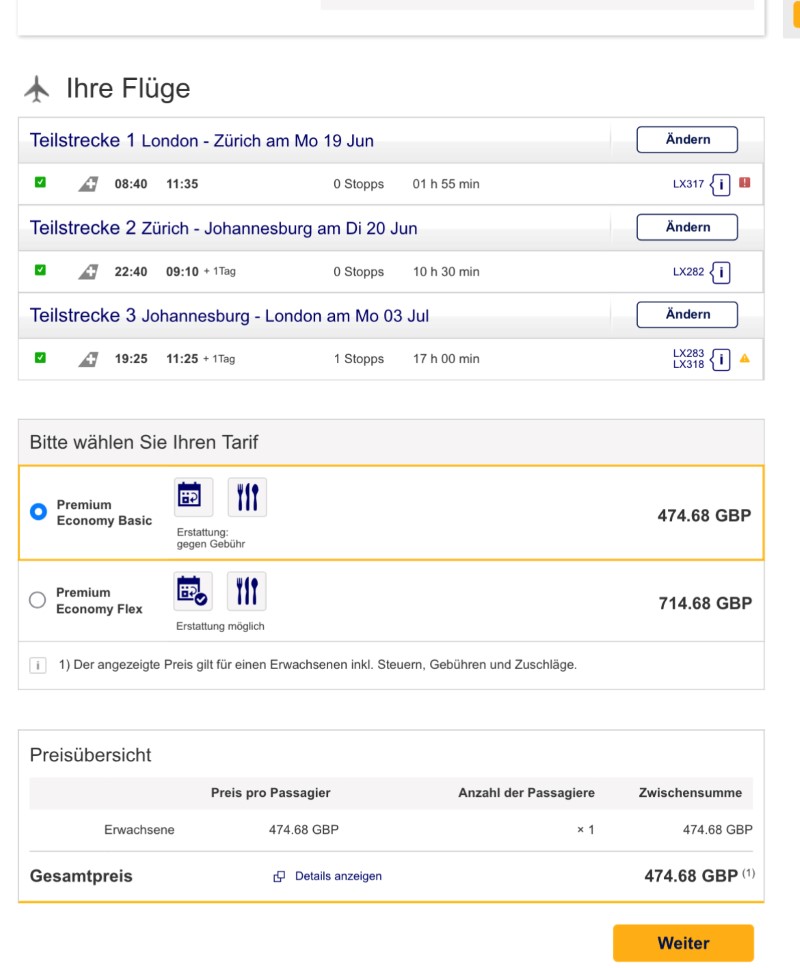This screenshot has height=968, width=800.
Task: Toggle green checkbox for 08:40 London flight
Action: coord(40,182)
